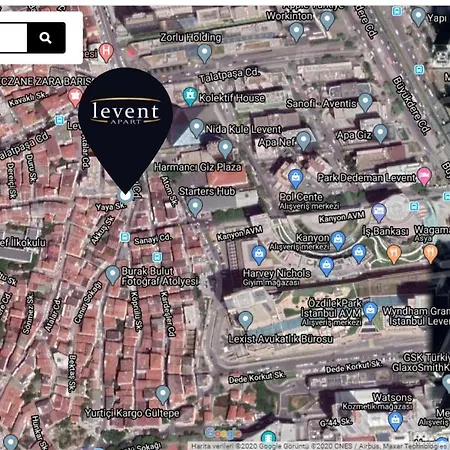Click the Yapı map pin
Screen dimensions: 450x450
click(x=418, y=17)
